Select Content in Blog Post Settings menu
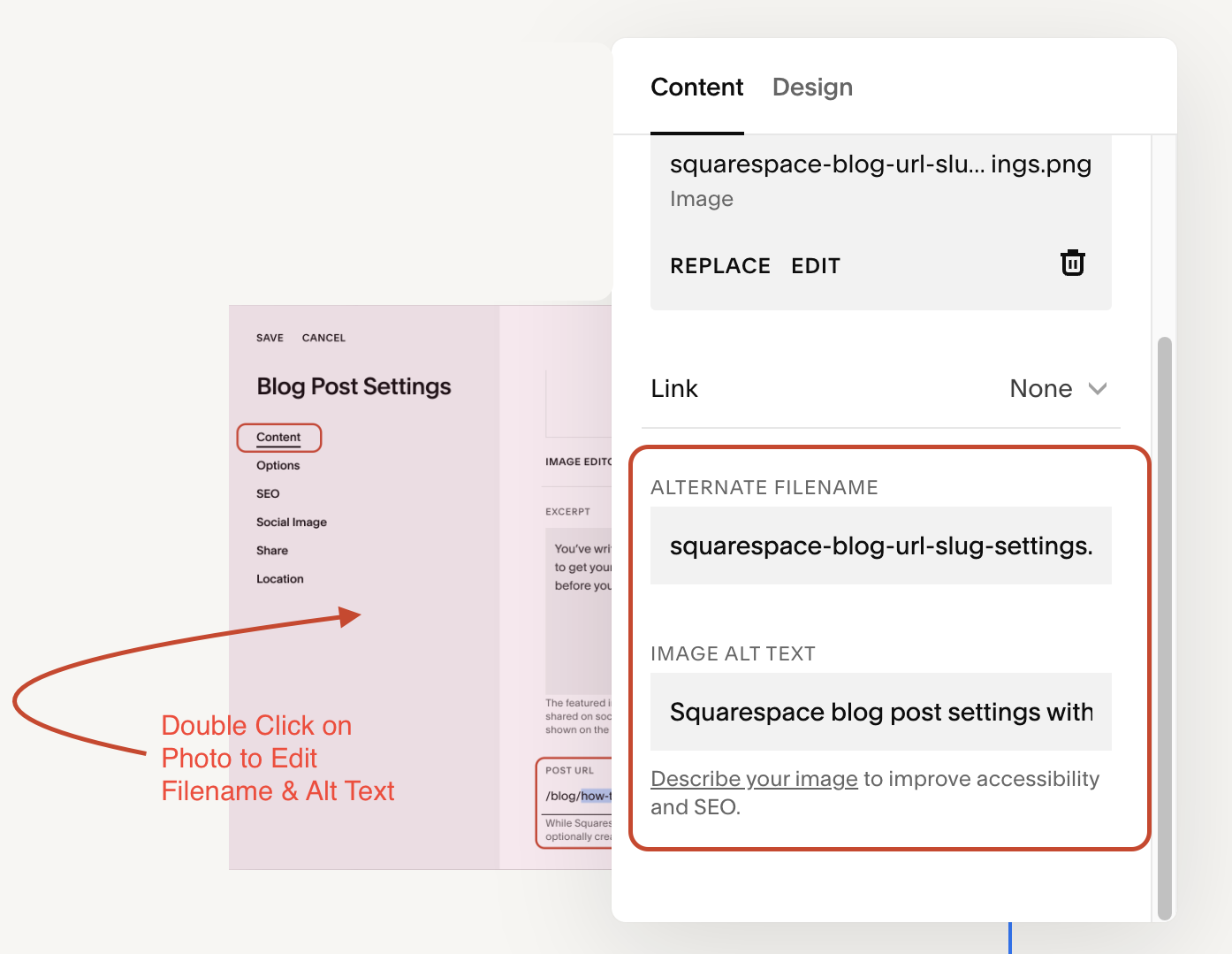The width and height of the screenshot is (1232, 954). click(278, 437)
